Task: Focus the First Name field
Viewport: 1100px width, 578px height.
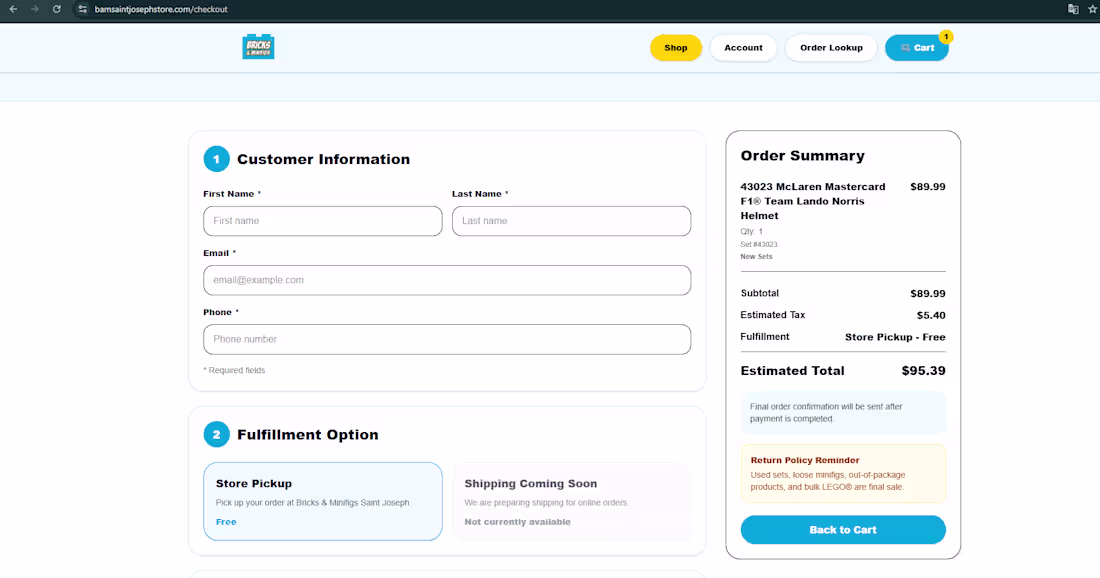Action: [x=323, y=221]
